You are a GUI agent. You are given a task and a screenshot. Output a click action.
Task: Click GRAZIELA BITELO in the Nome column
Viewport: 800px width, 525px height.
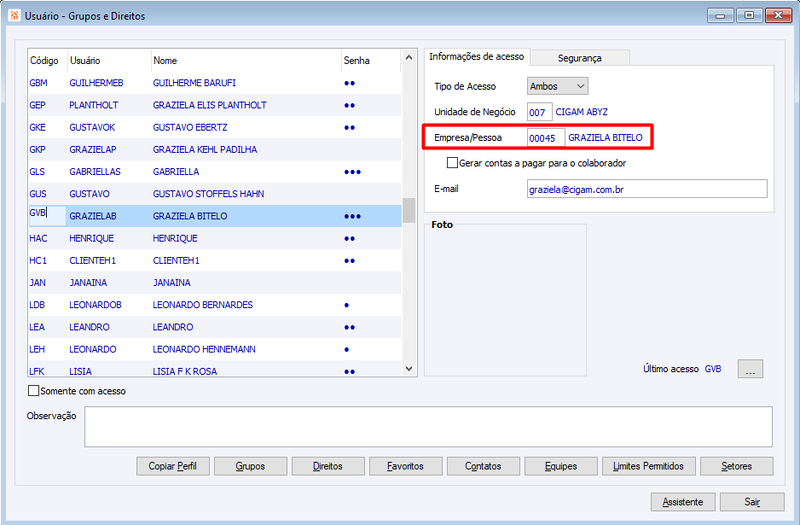pyautogui.click(x=190, y=216)
